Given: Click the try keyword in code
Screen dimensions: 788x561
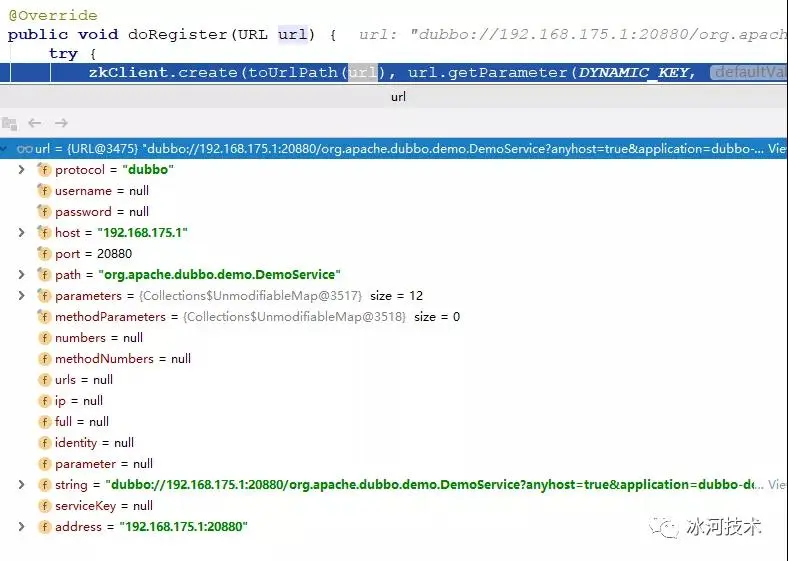Looking at the screenshot, I should (x=63, y=53).
